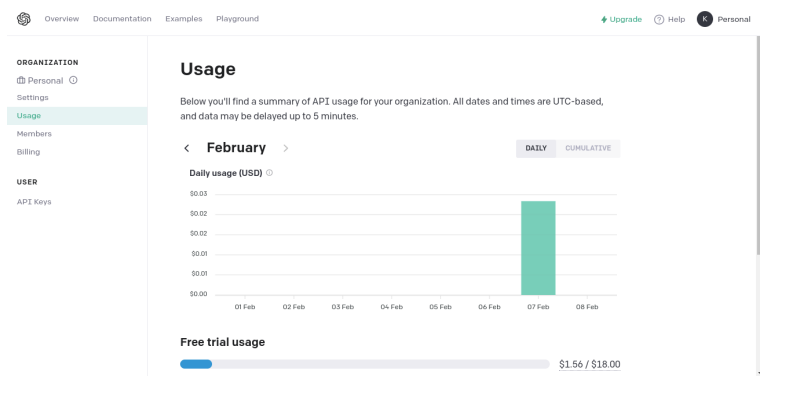This screenshot has width=796, height=407.
Task: Open the Documentation tab
Action: coord(122,19)
